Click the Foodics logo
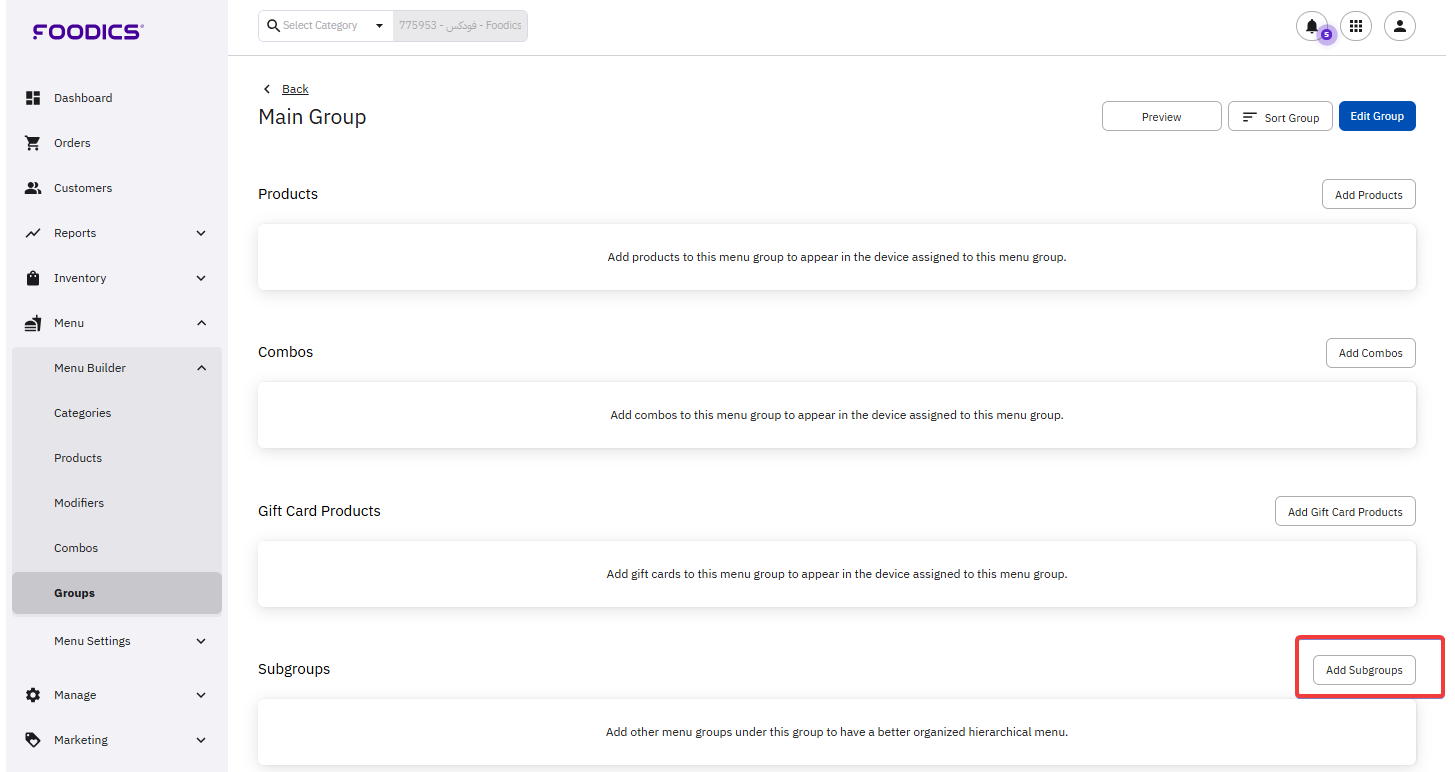 88,32
